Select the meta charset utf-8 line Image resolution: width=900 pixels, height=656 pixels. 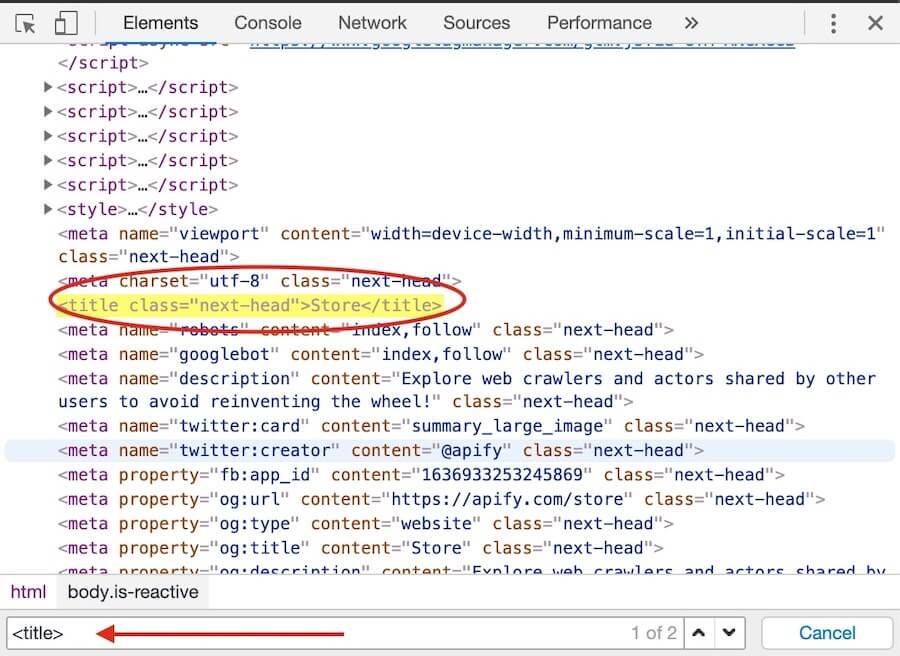[259, 281]
